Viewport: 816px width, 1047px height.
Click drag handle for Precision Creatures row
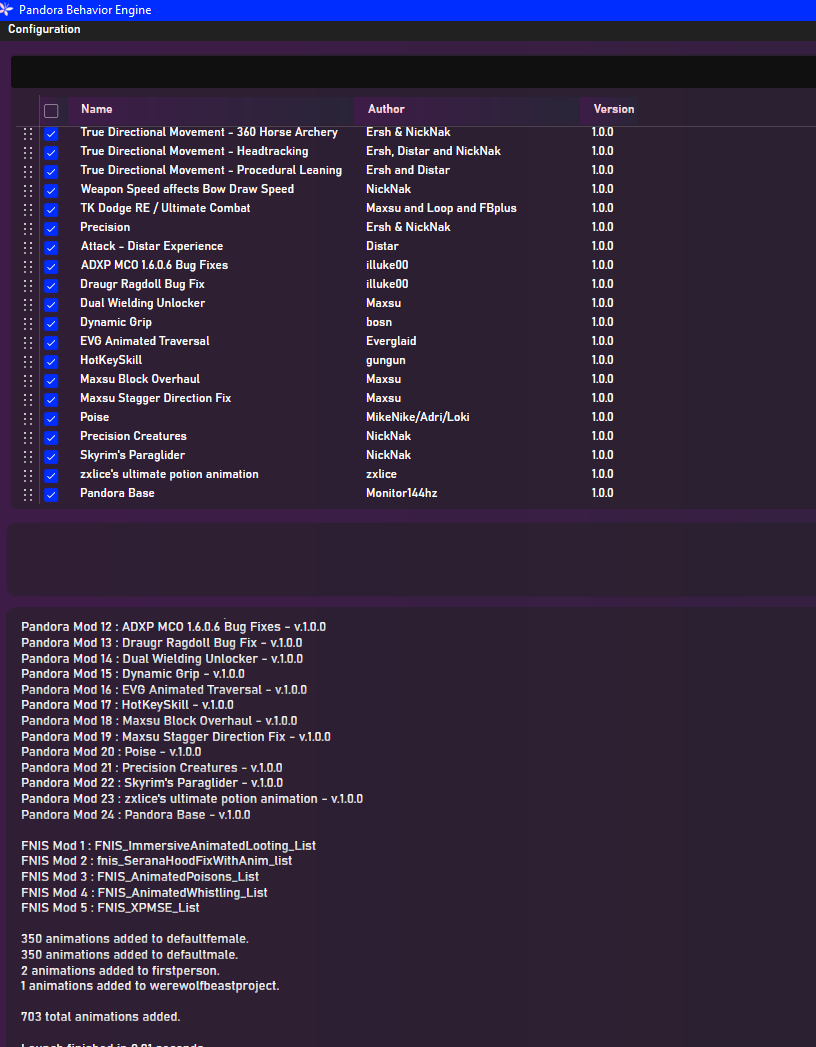tap(27, 437)
